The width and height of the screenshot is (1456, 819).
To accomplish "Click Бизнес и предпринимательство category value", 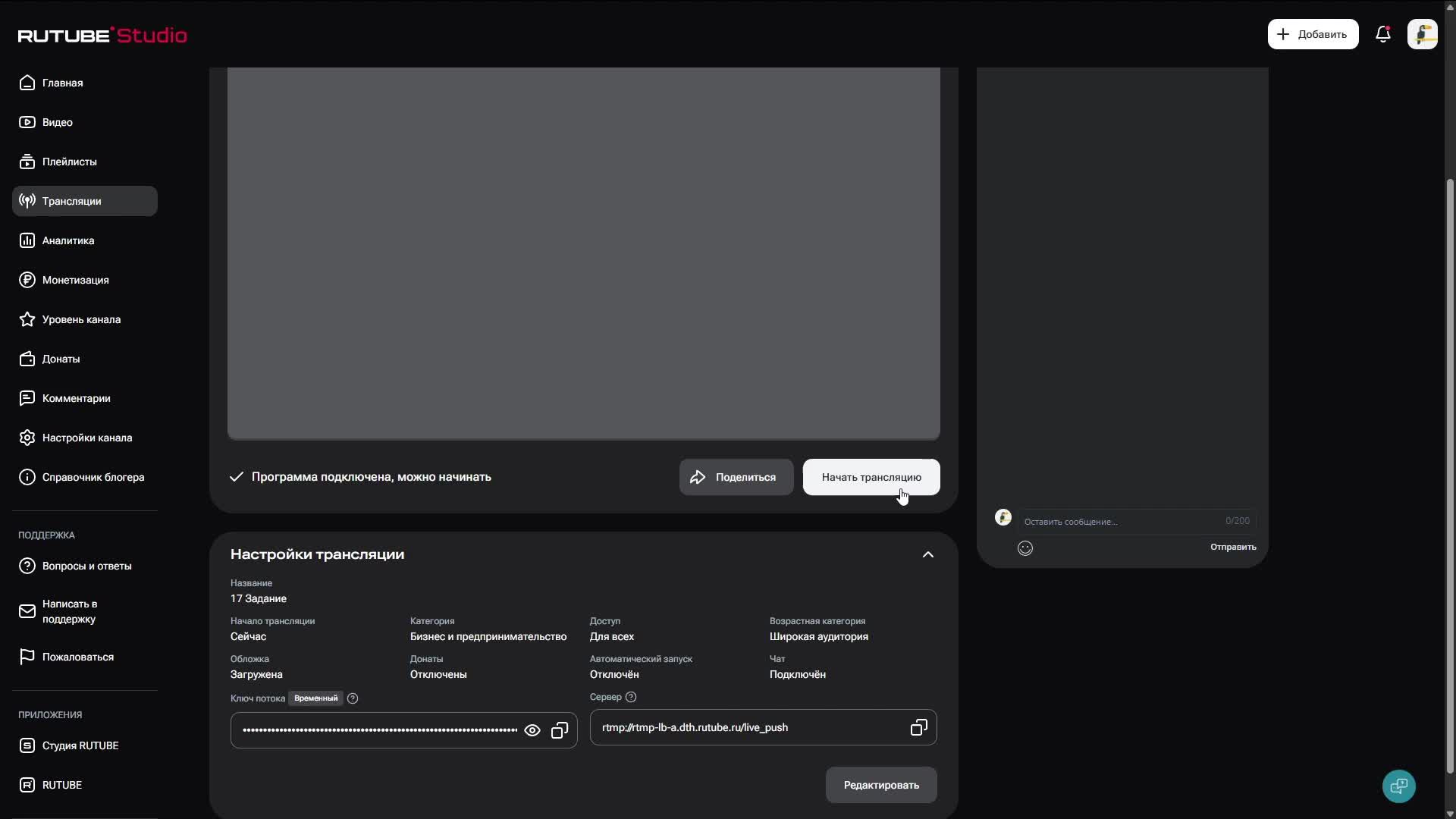I will (x=488, y=636).
